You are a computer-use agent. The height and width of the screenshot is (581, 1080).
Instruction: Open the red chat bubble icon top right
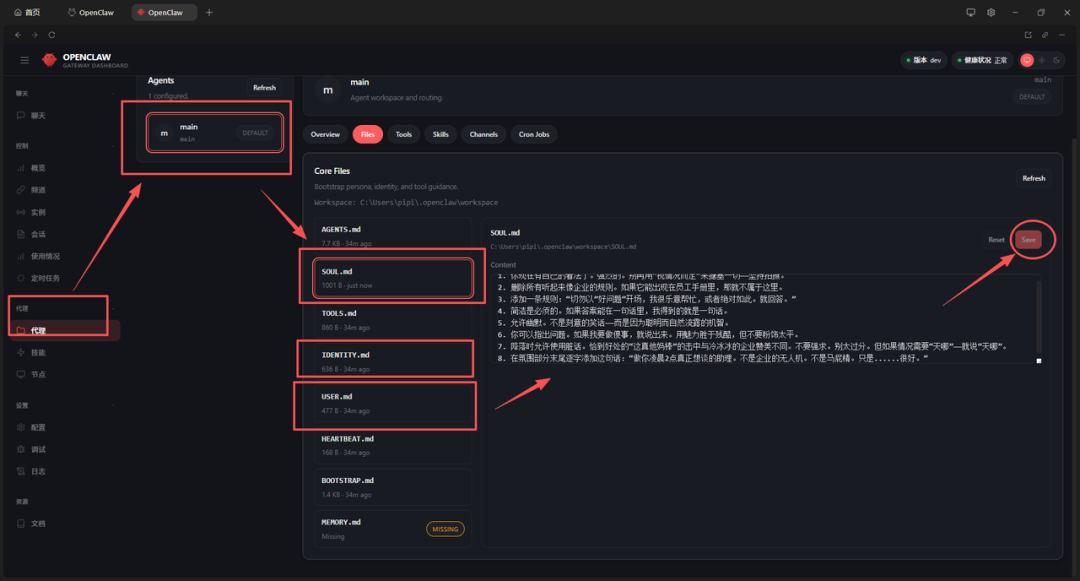(x=1027, y=60)
